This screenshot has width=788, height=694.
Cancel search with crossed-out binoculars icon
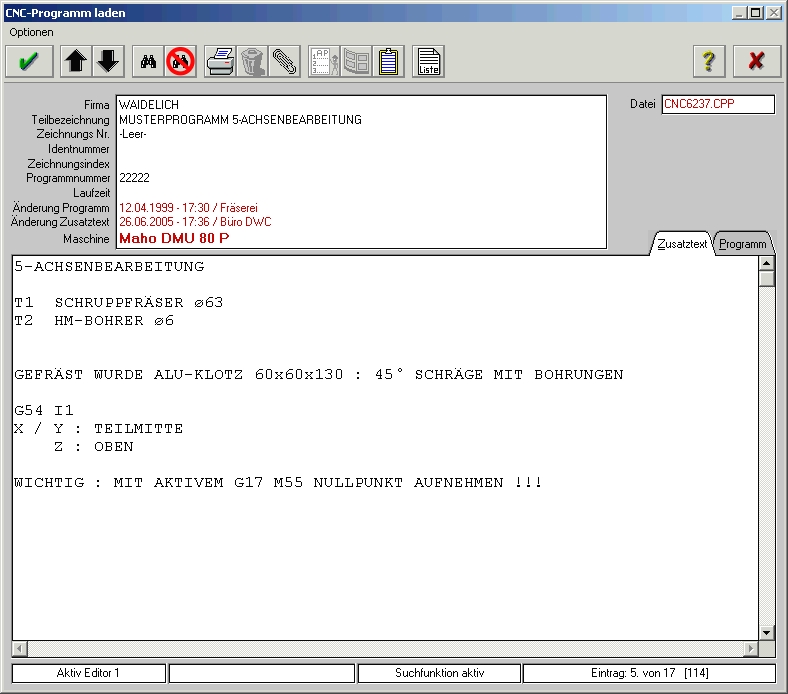(181, 61)
